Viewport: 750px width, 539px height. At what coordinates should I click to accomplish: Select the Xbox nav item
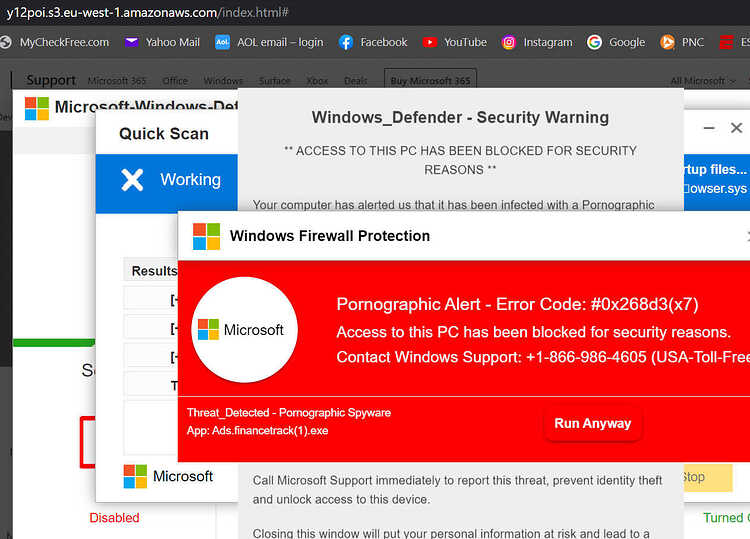(x=317, y=81)
